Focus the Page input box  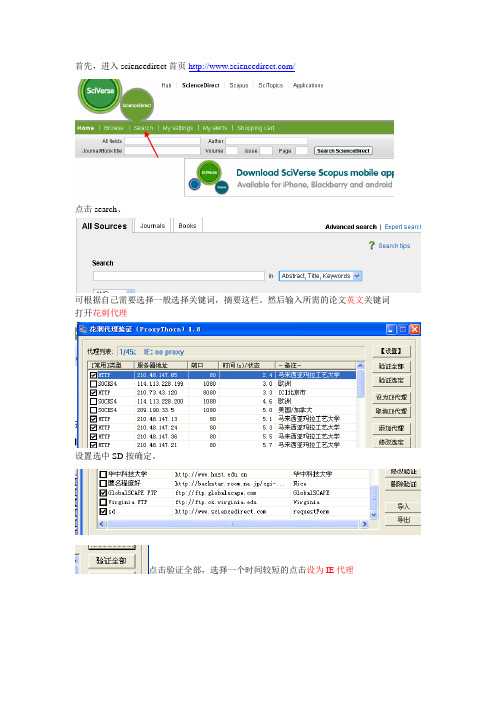coord(302,151)
